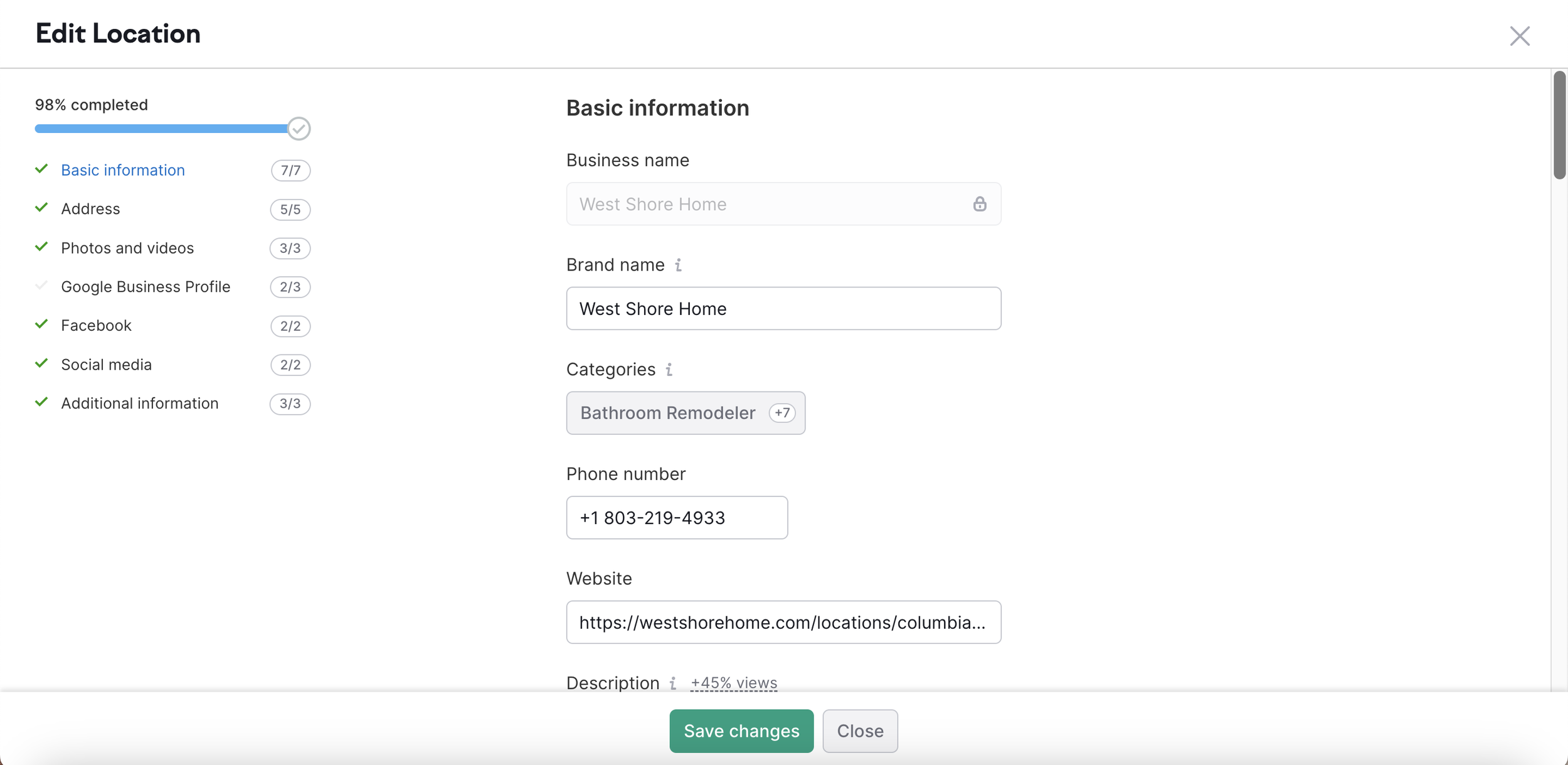The height and width of the screenshot is (765, 1568).
Task: Jump to the Social media section
Action: 106,365
